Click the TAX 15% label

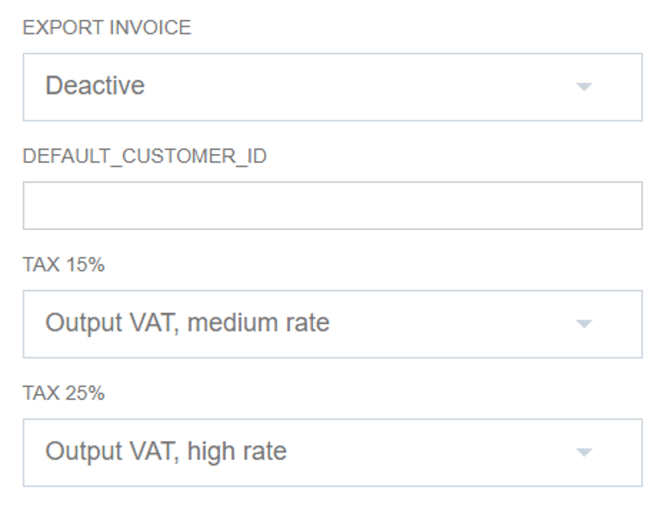pyautogui.click(x=64, y=265)
